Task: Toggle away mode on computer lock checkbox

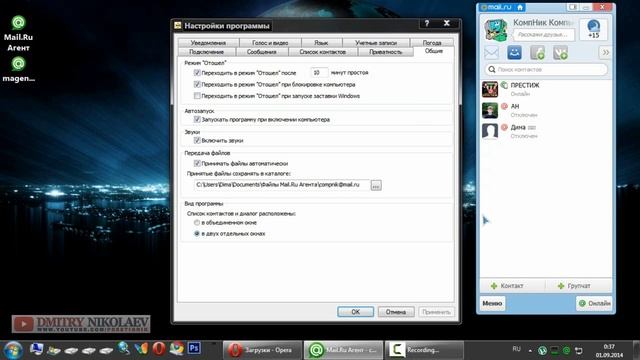Action: [197, 84]
